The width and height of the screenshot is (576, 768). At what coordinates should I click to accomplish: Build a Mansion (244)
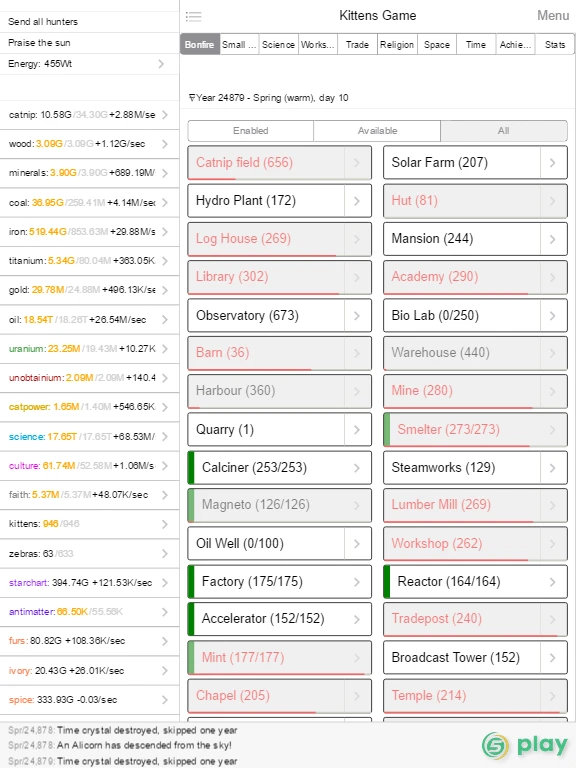[462, 239]
